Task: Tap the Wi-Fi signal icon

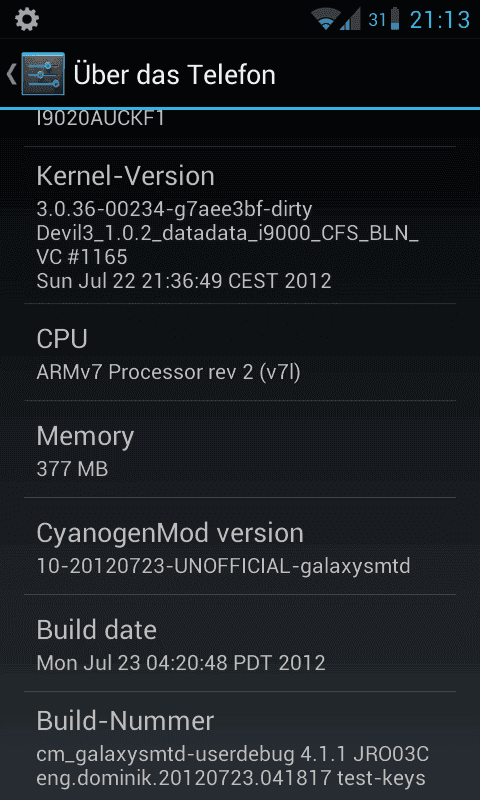Action: click(x=325, y=20)
